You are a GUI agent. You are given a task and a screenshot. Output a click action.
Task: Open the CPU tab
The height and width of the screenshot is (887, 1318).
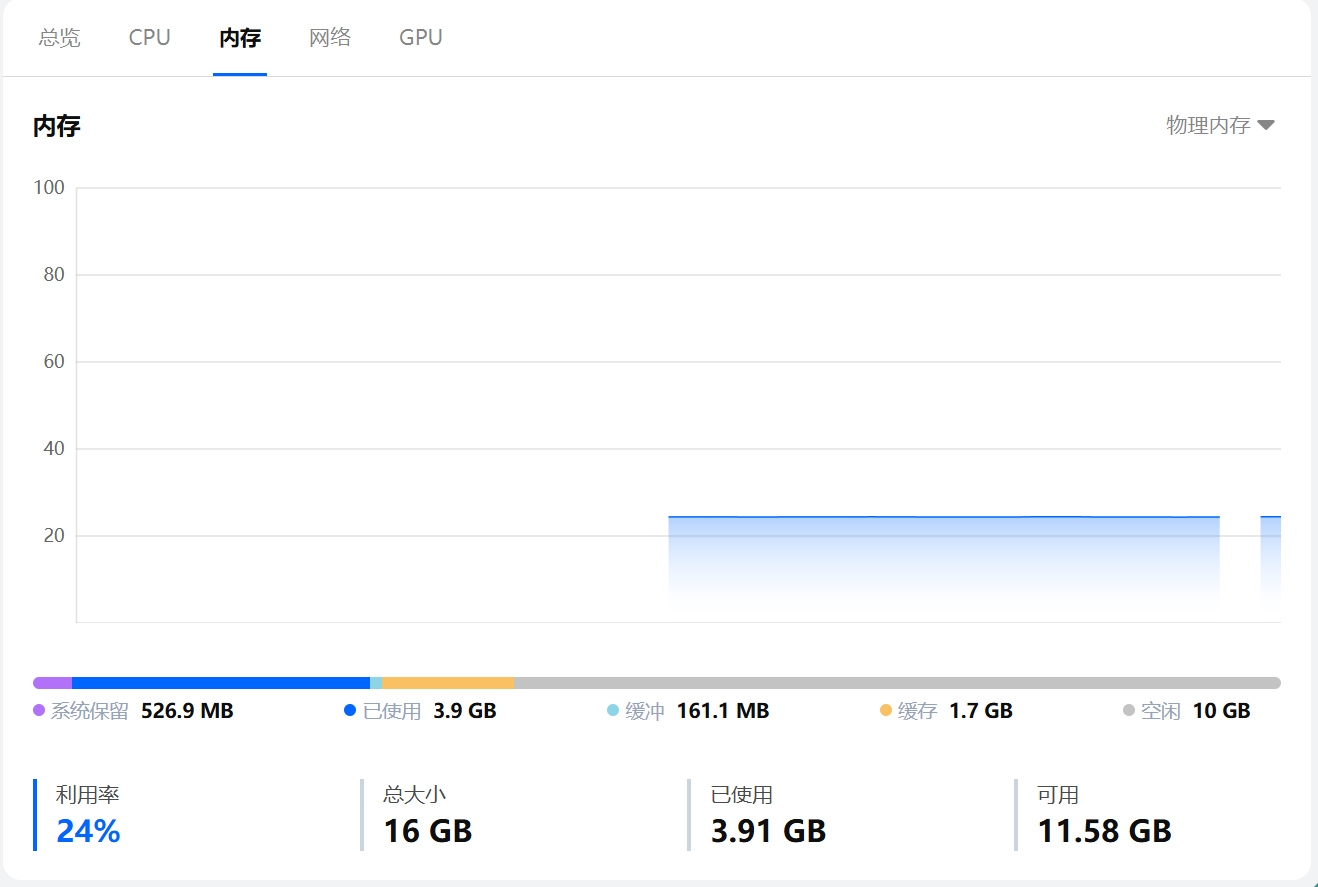(x=150, y=38)
